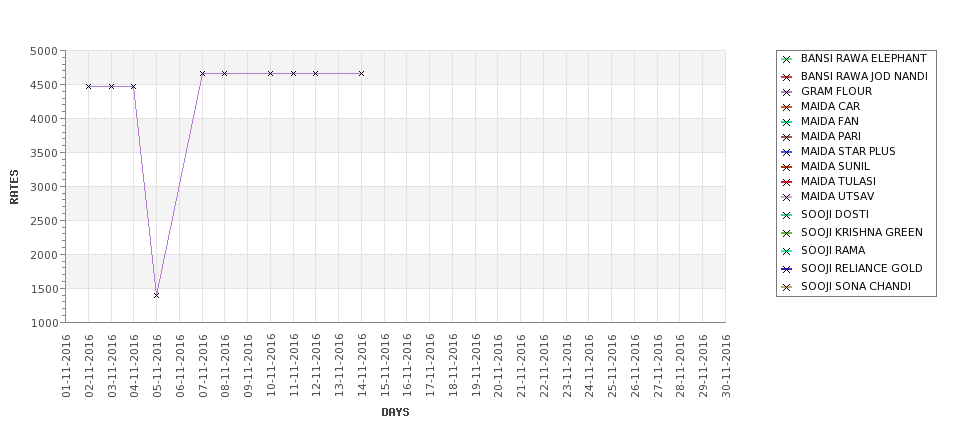Image resolution: width=975 pixels, height=429 pixels.
Task: Click the data point for 10-11-2016
Action: coord(270,73)
